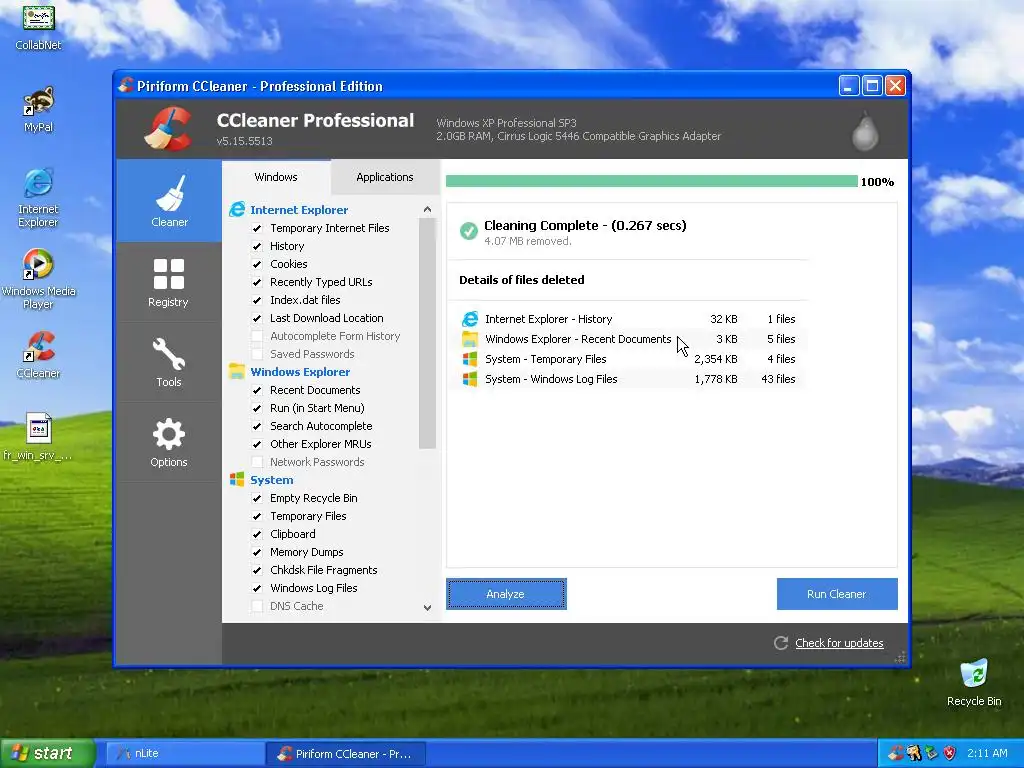1024x768 pixels.
Task: Uncheck IE History checkbox
Action: (257, 246)
